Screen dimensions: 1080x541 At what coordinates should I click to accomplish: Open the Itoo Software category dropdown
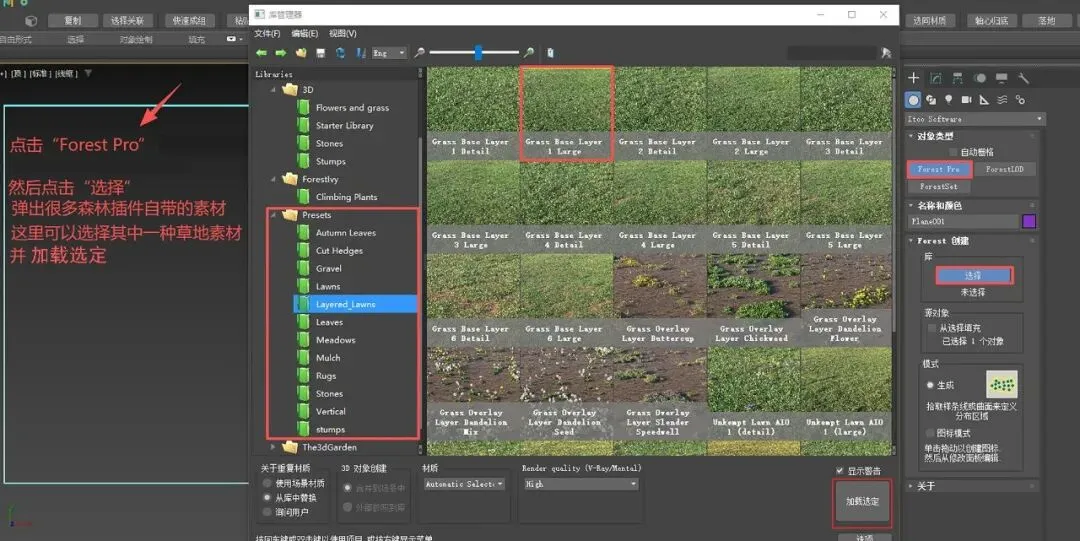point(975,119)
